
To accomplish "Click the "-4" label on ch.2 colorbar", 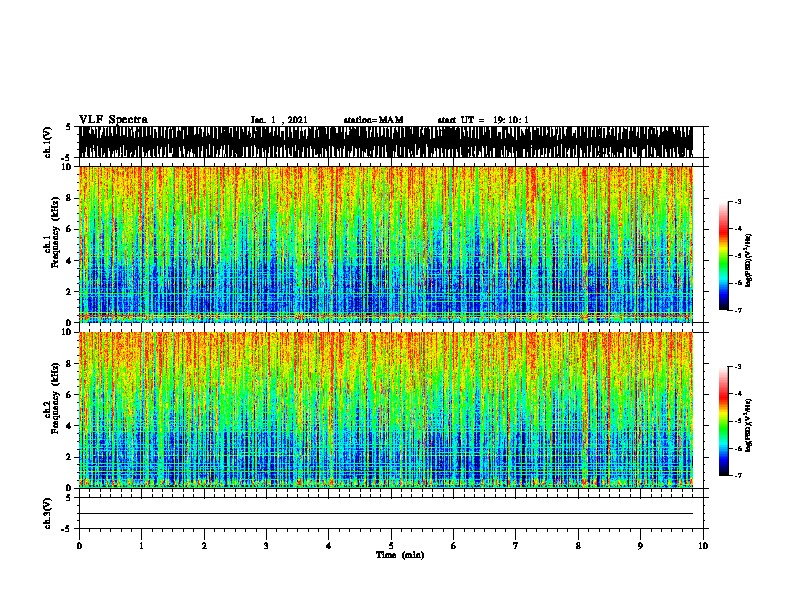I will [738, 394].
